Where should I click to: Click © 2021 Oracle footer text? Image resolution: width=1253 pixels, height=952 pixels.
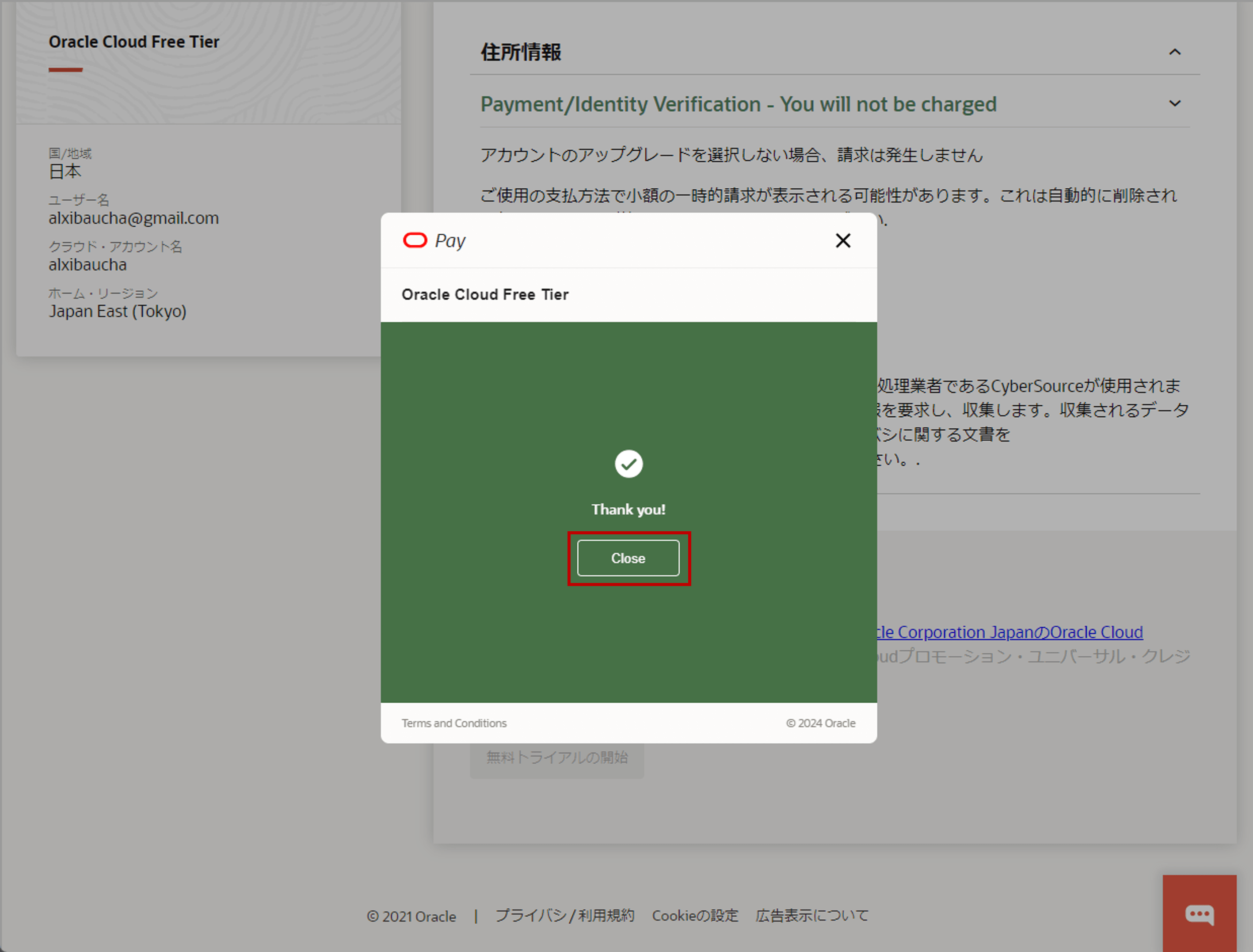point(411,916)
